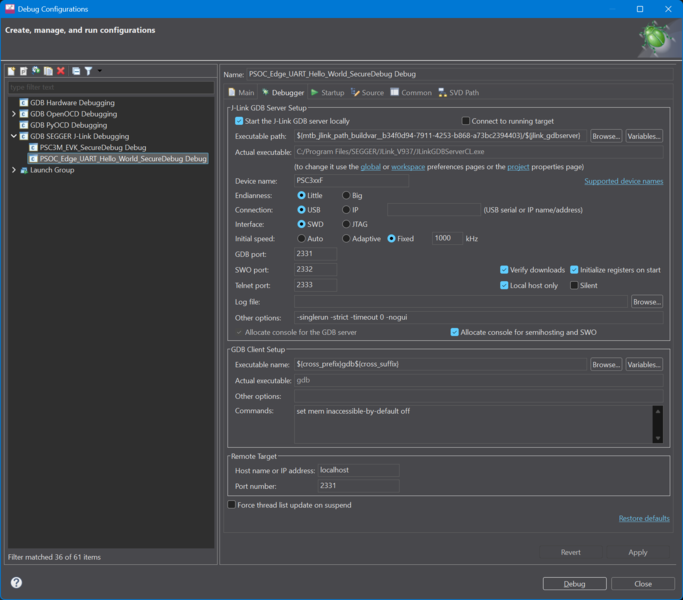The height and width of the screenshot is (600, 683).
Task: Open the Startup tab
Action: tap(328, 92)
